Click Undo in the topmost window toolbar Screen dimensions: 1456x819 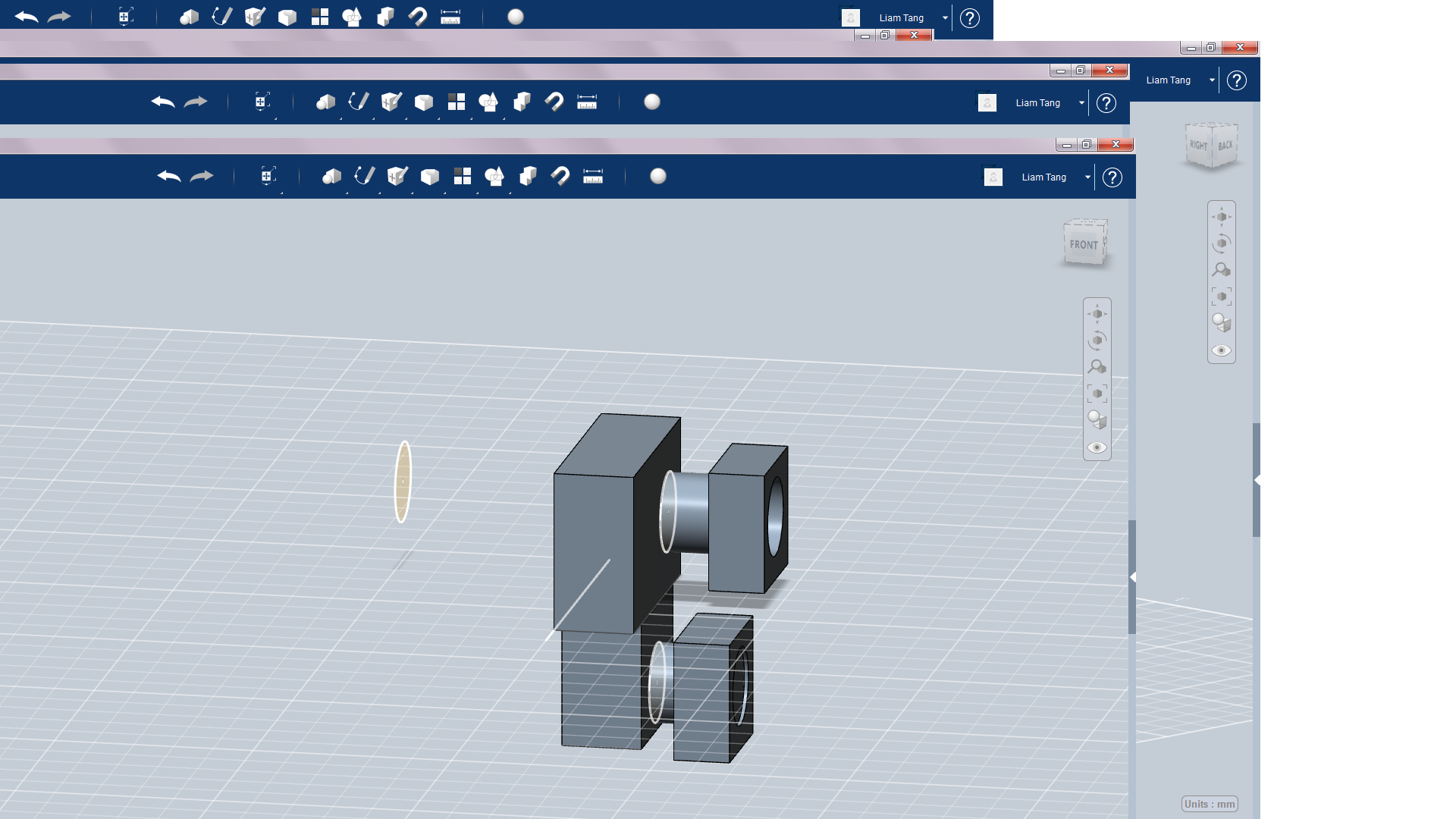[27, 17]
